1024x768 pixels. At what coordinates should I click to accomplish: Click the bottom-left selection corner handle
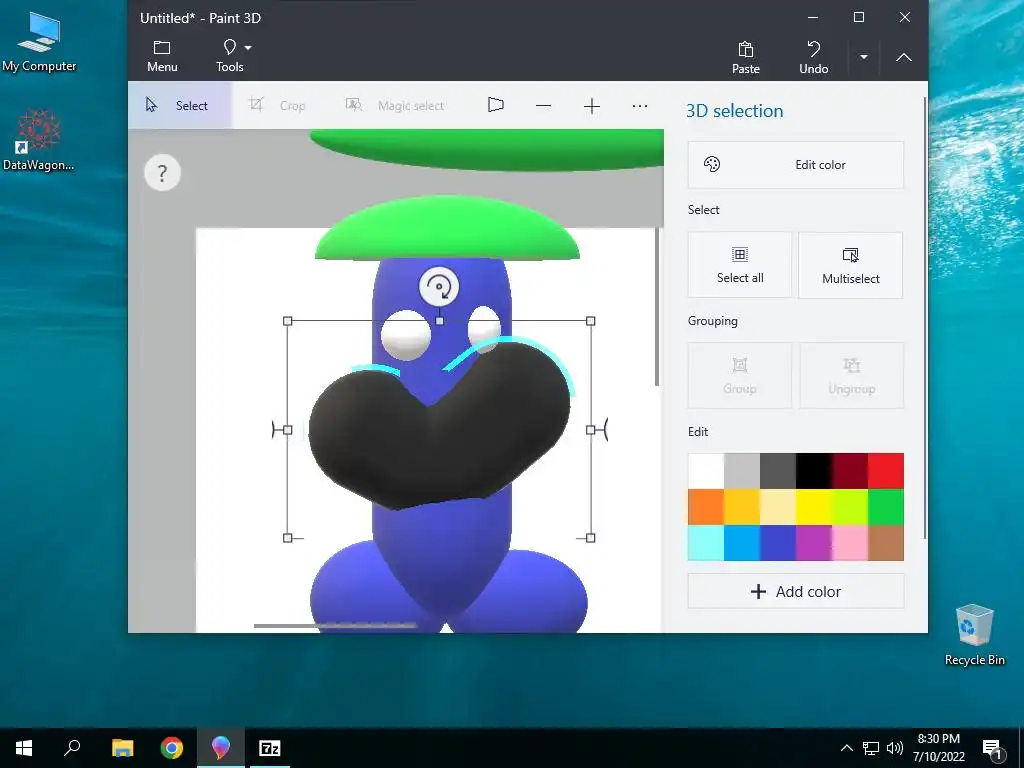click(x=287, y=537)
